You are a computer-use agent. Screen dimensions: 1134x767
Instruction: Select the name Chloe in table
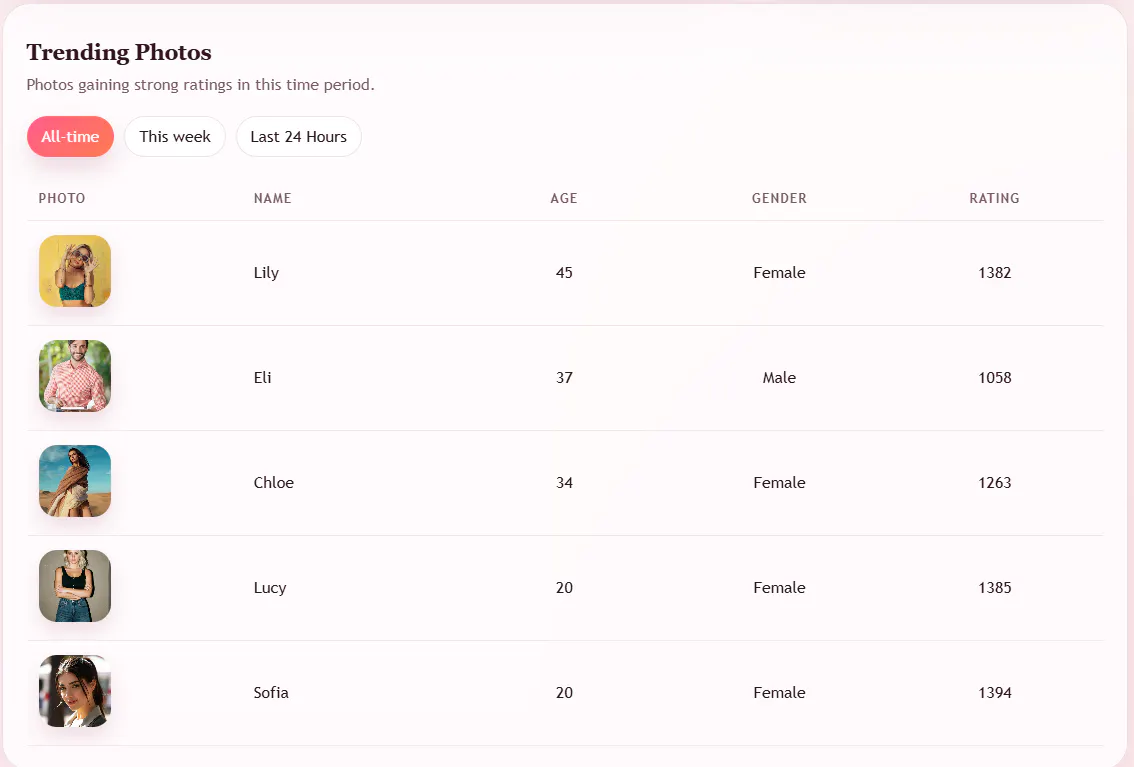[273, 482]
